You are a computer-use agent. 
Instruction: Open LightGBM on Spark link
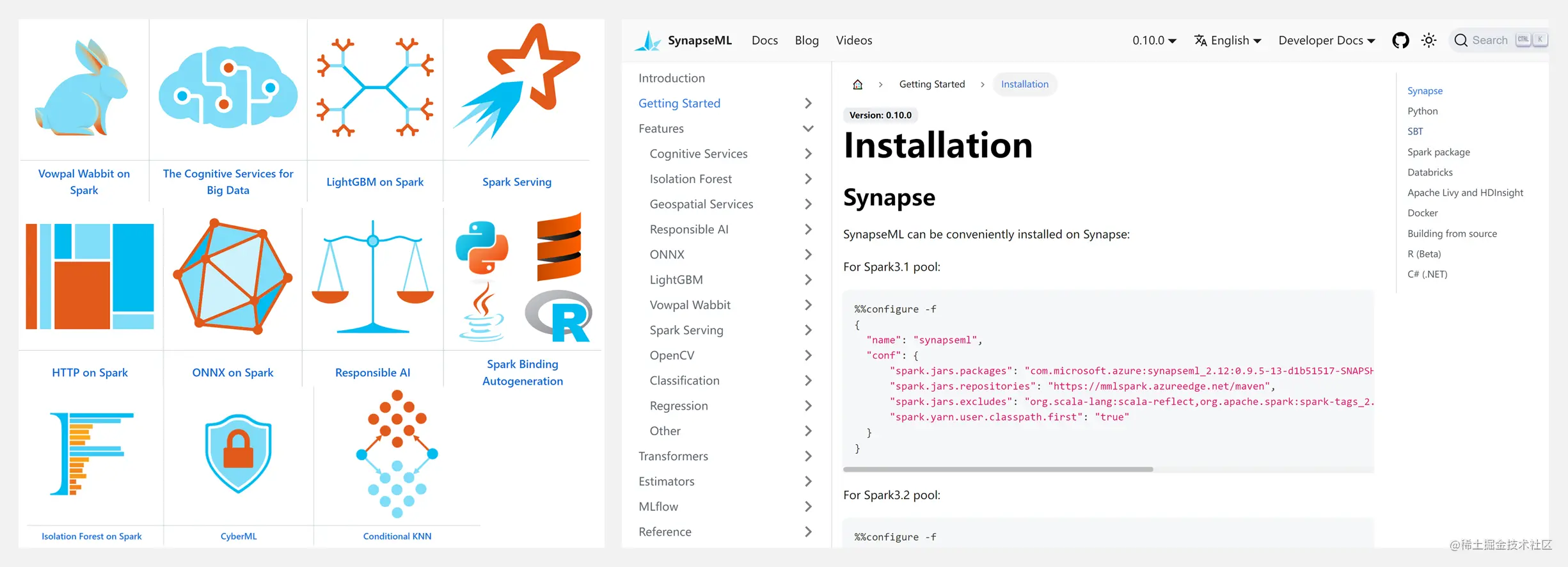(x=375, y=182)
